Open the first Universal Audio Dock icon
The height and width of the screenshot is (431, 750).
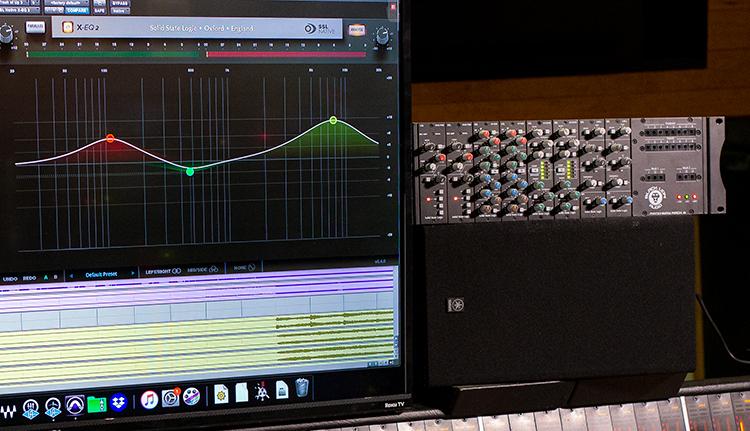31,409
